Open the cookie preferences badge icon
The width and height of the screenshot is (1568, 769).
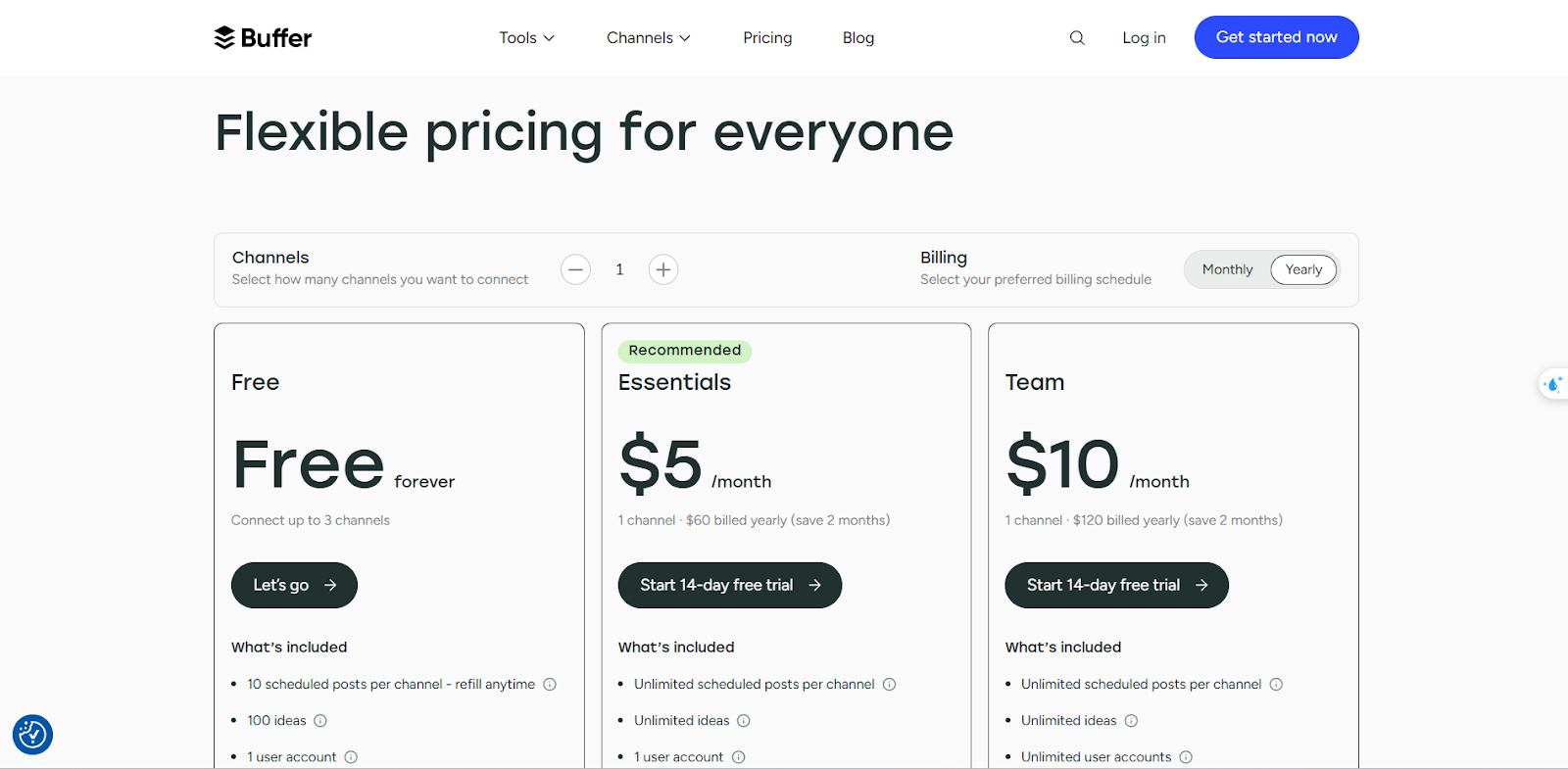[x=32, y=734]
